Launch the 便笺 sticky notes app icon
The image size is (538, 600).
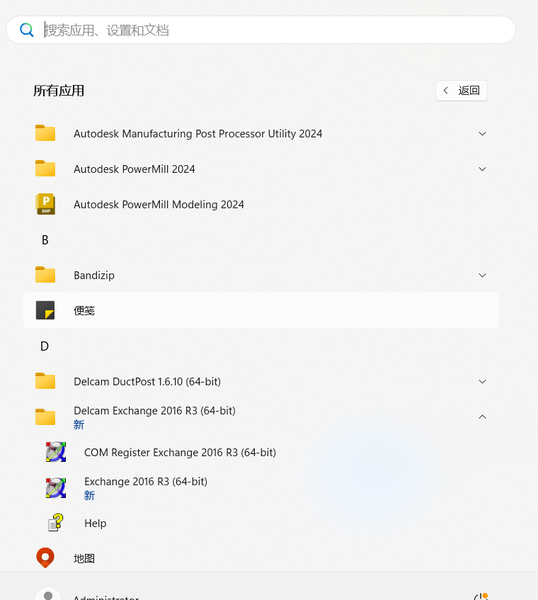(x=45, y=310)
